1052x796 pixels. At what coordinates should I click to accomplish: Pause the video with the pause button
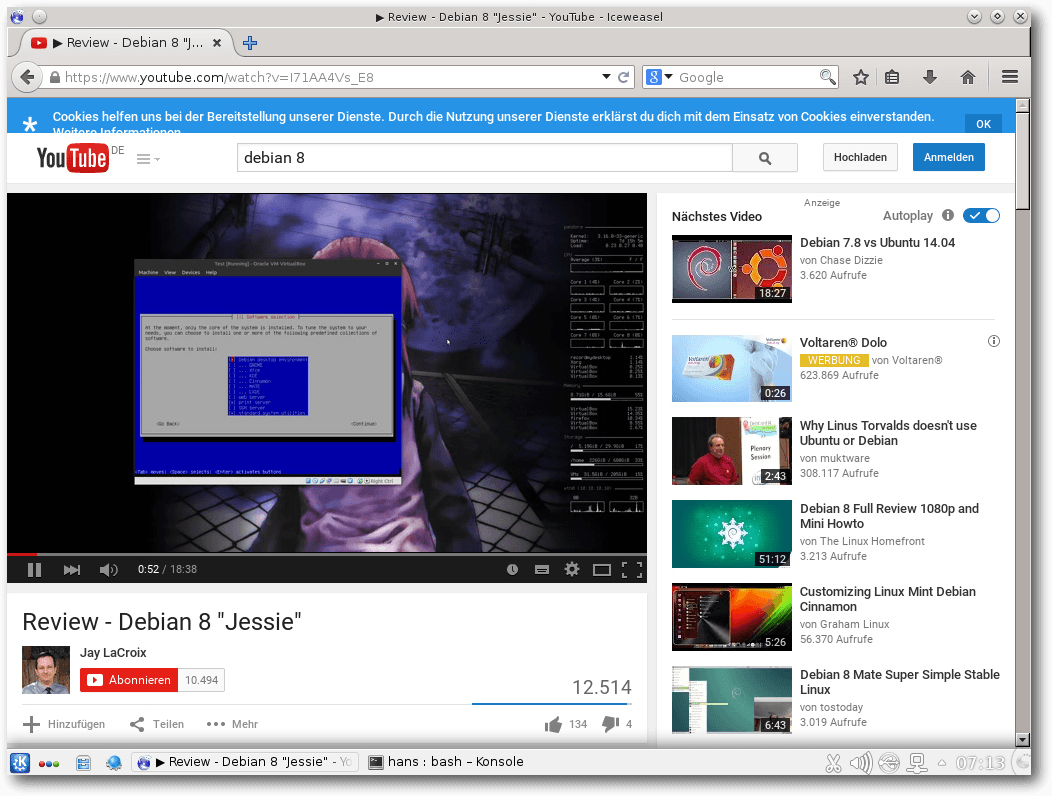pyautogui.click(x=34, y=570)
